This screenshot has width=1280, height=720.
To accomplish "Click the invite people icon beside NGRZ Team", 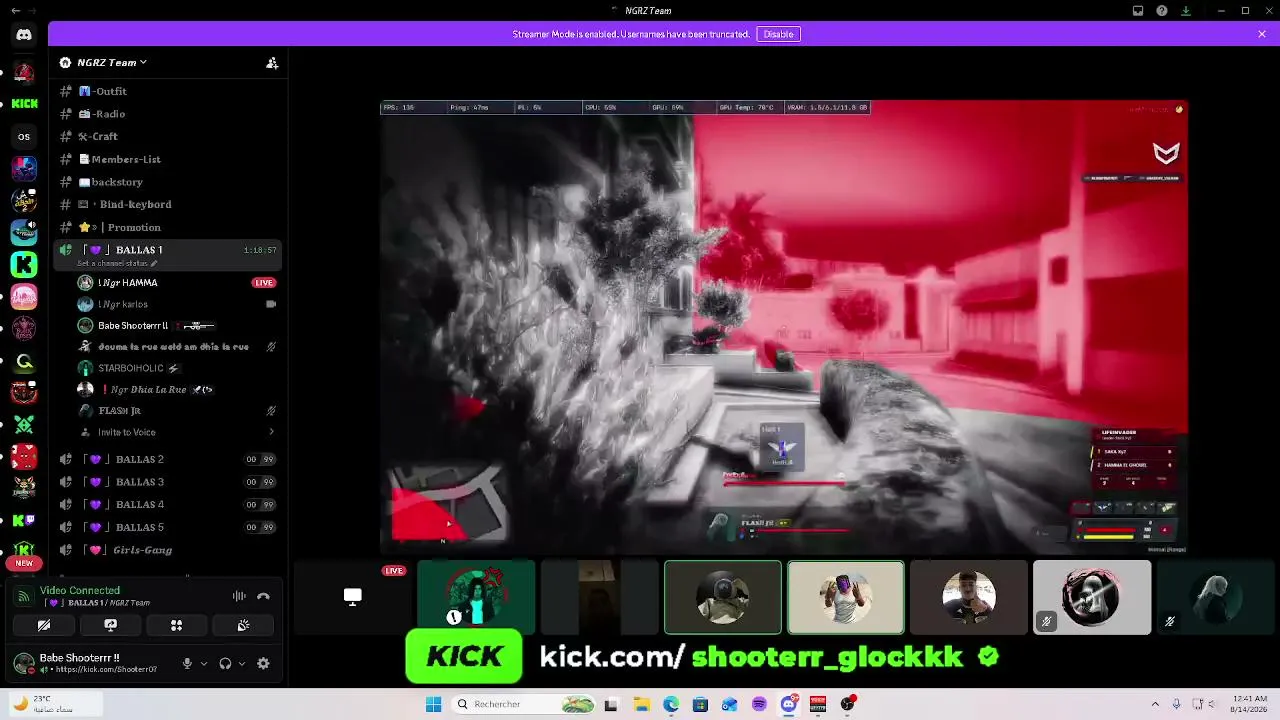I will 272,62.
